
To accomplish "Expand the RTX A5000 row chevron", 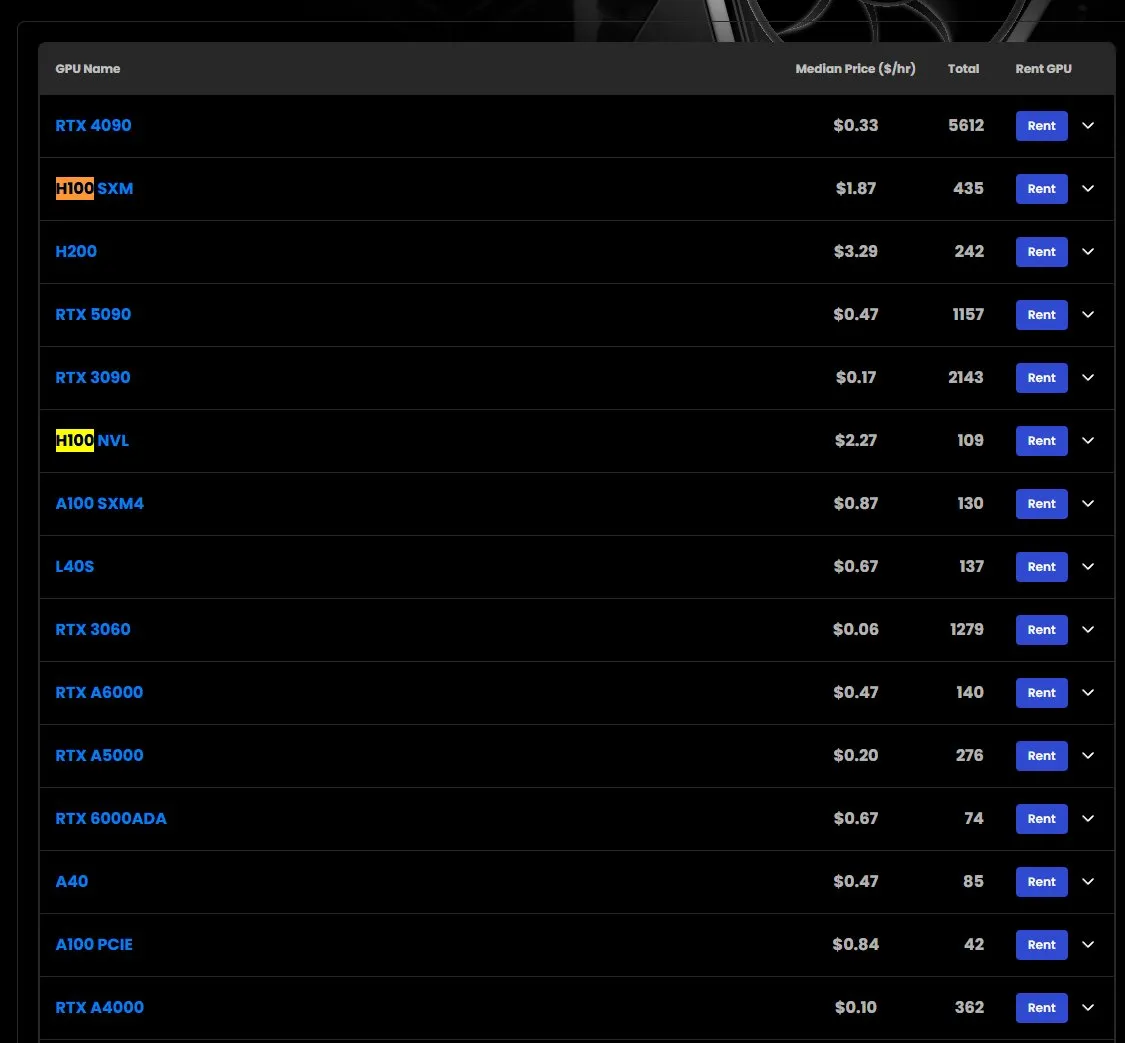I will pos(1088,755).
